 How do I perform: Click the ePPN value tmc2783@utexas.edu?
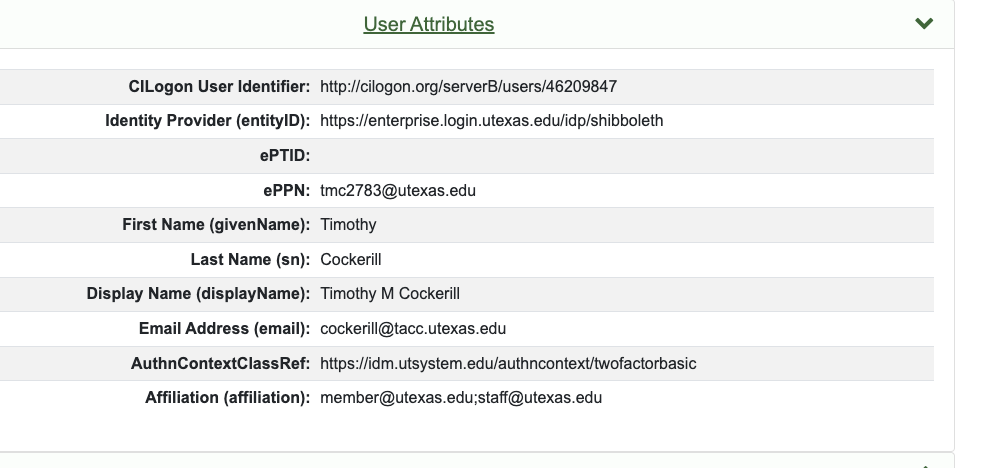coord(398,190)
